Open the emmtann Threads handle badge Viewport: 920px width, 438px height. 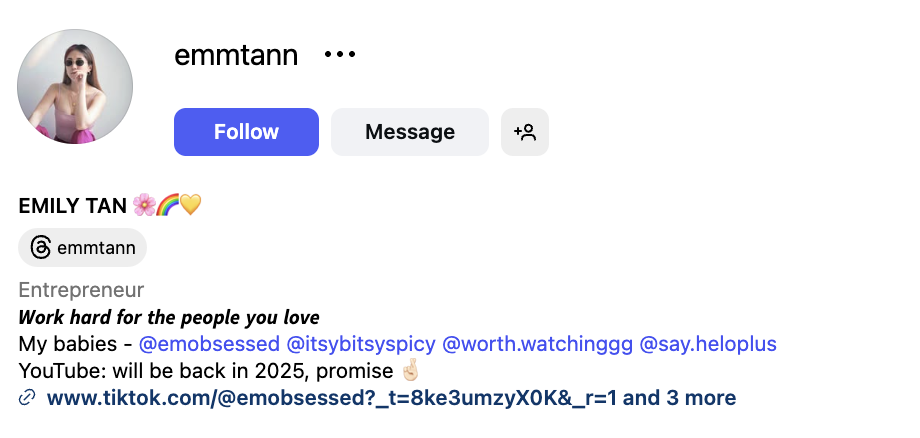(83, 248)
